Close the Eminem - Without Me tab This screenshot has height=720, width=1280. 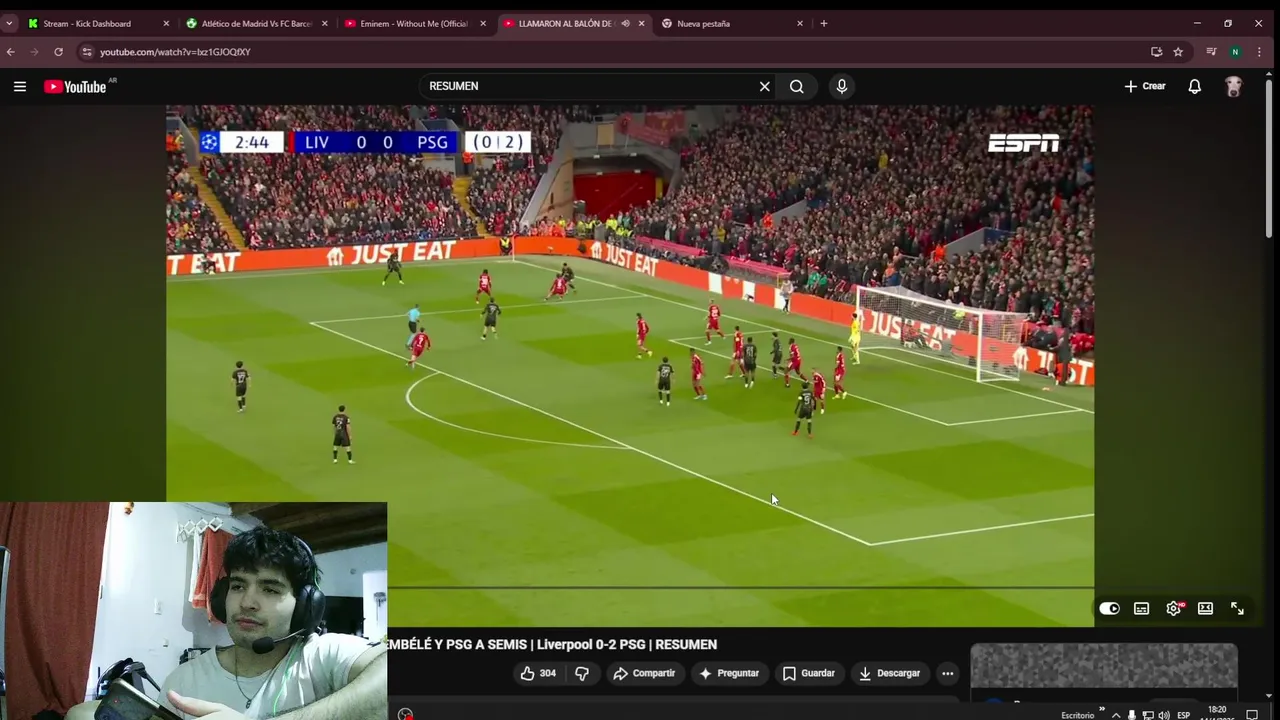483,23
